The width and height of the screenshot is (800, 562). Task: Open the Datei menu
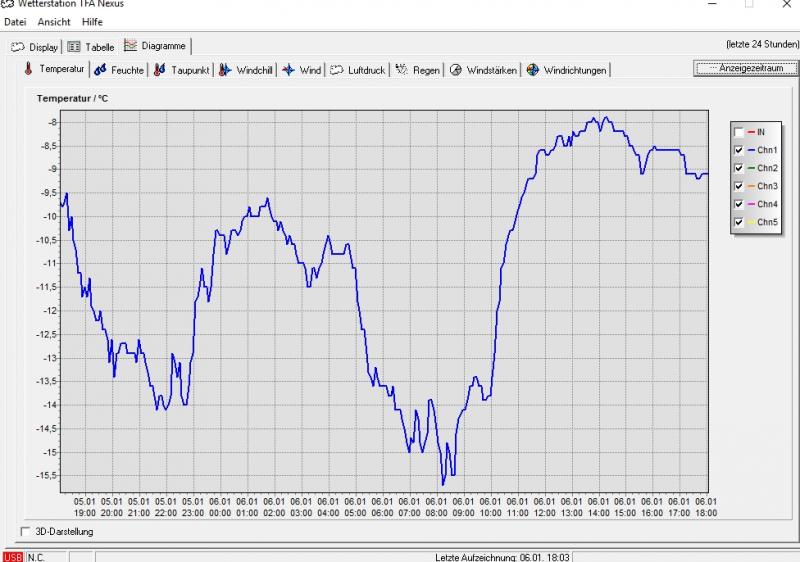tap(15, 22)
